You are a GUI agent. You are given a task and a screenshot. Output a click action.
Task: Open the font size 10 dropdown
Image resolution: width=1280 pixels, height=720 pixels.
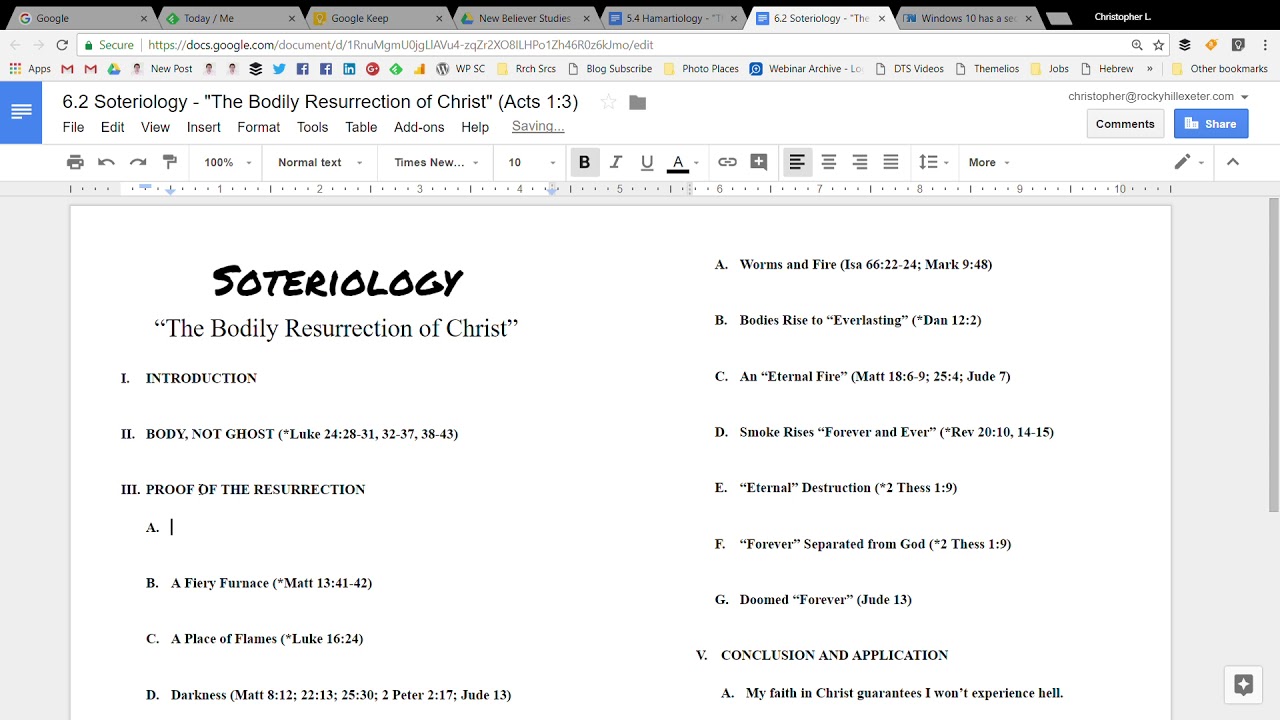[531, 162]
